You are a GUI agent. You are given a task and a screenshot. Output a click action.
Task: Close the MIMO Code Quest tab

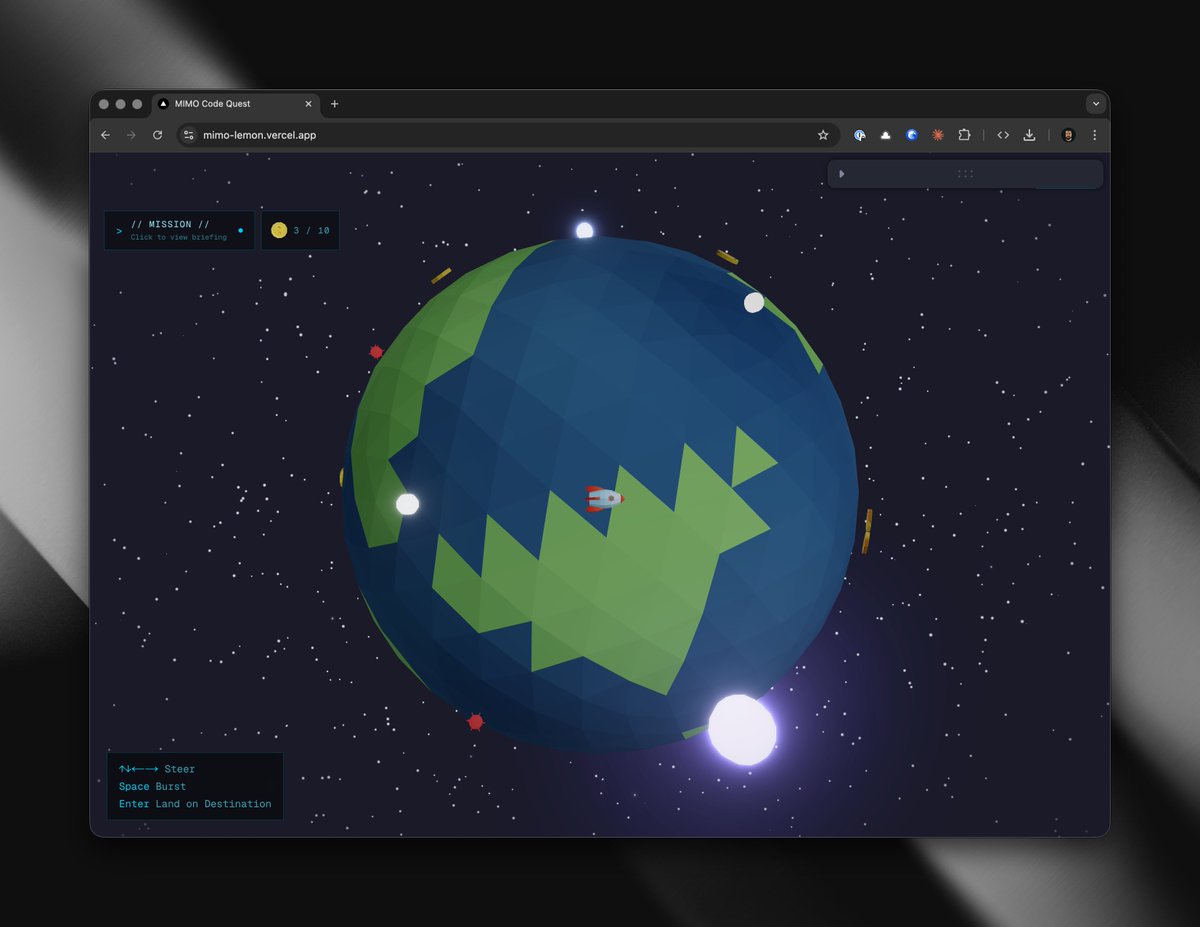[308, 104]
